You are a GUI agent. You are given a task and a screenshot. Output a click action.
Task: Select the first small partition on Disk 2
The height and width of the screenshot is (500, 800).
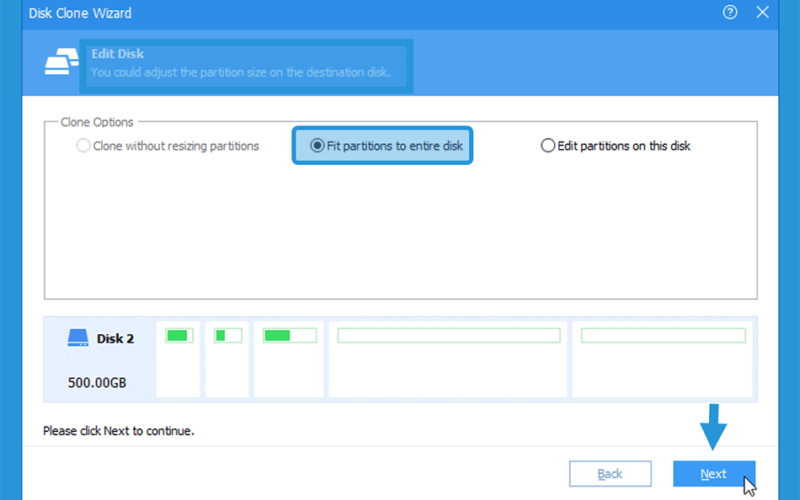click(x=178, y=359)
